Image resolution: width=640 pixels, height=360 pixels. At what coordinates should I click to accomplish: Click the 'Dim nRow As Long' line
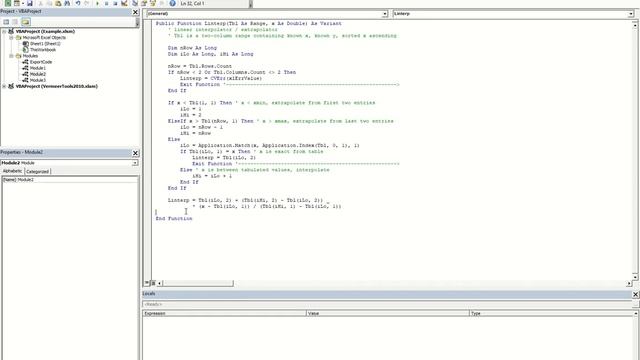pyautogui.click(x=192, y=48)
